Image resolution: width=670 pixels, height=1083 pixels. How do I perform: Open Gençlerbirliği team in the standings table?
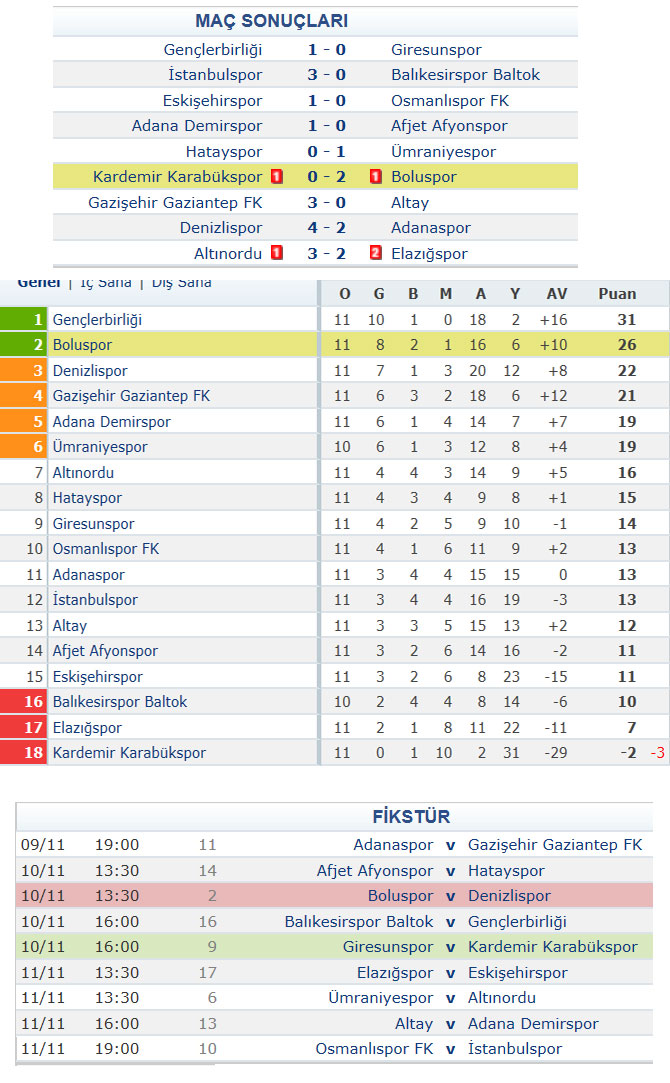point(97,320)
